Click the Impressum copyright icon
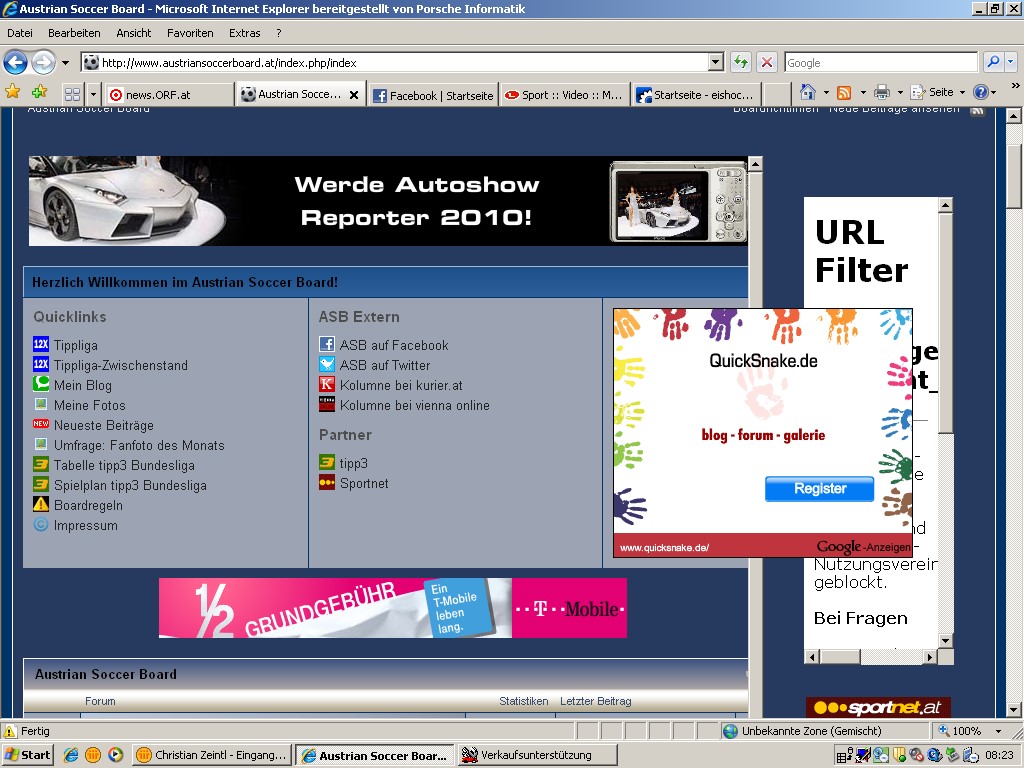Viewport: 1024px width, 768px height. point(40,524)
